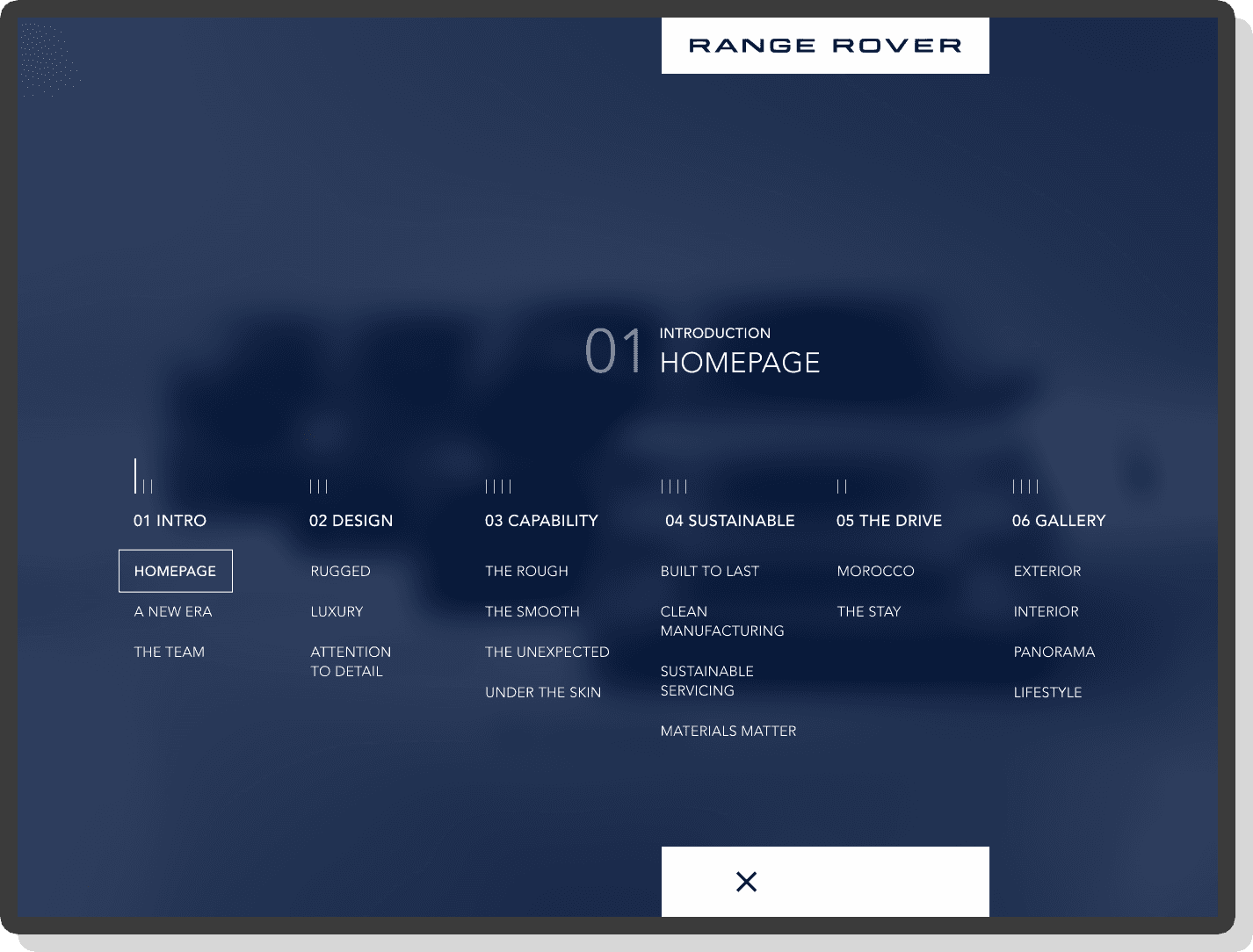Click the page tick marks above 02 DESIGN
The image size is (1253, 952).
(319, 487)
